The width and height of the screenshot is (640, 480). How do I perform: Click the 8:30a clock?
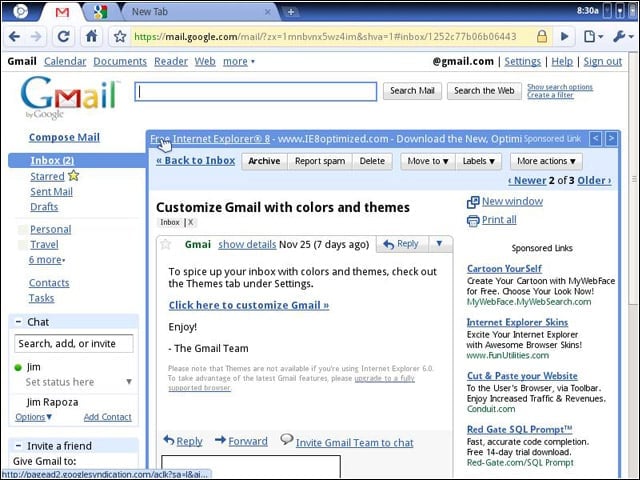tap(587, 11)
